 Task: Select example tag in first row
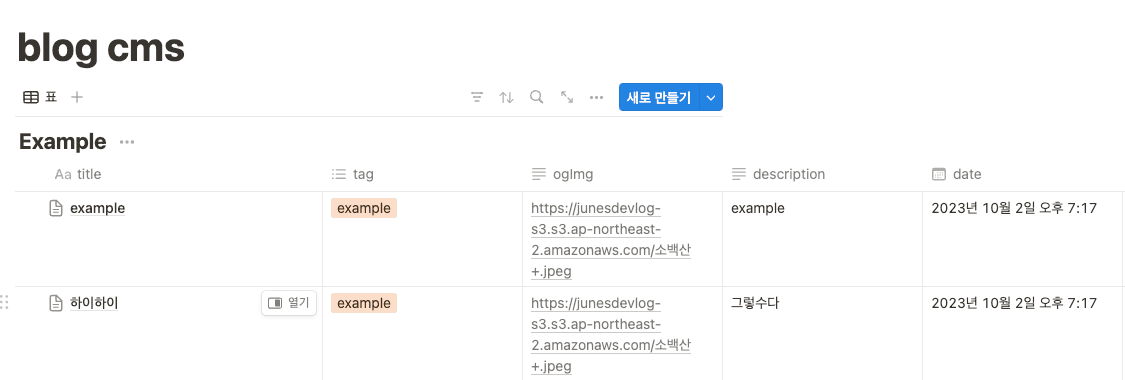coord(364,209)
